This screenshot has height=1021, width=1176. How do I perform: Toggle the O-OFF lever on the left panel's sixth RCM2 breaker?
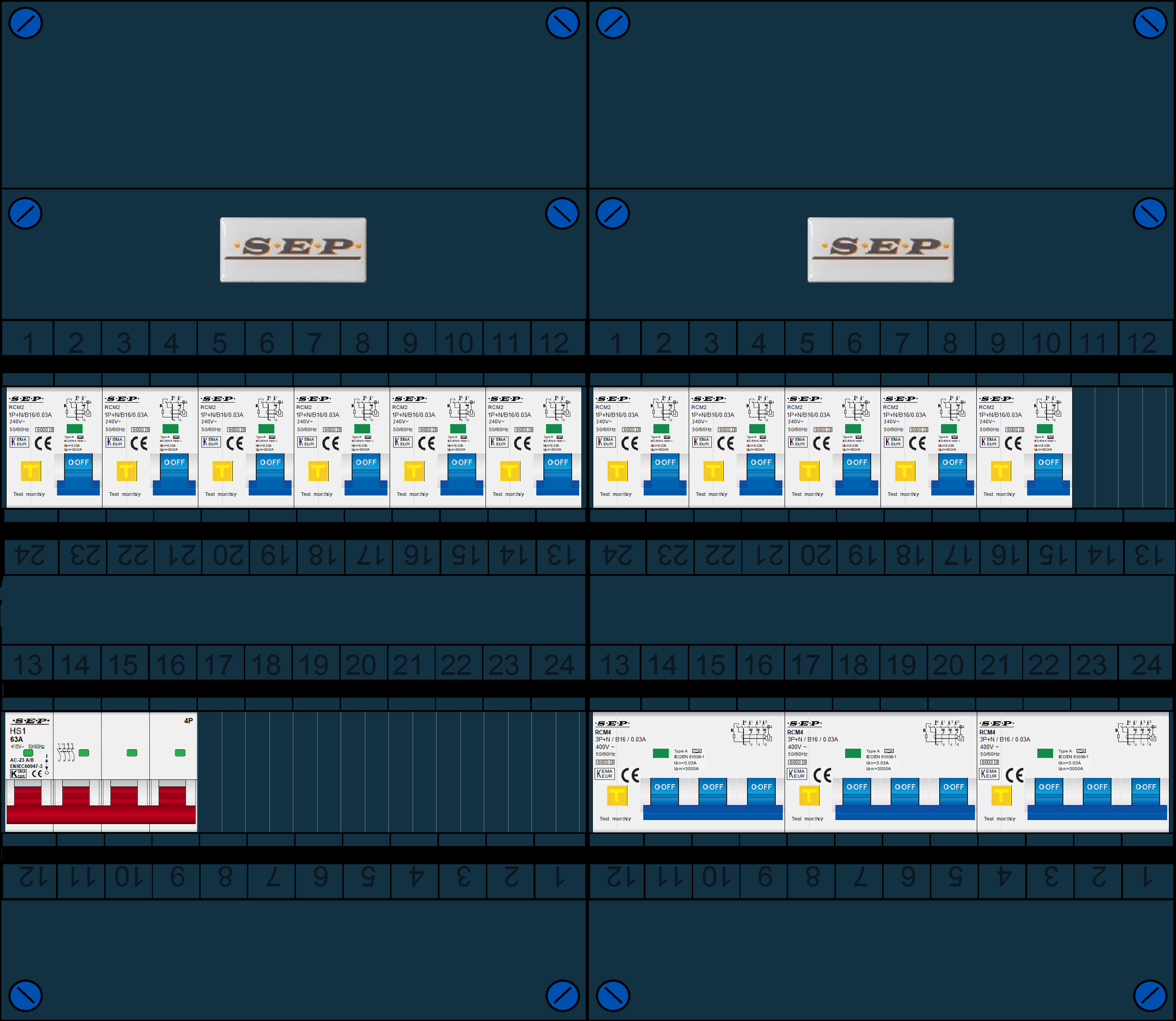click(558, 474)
